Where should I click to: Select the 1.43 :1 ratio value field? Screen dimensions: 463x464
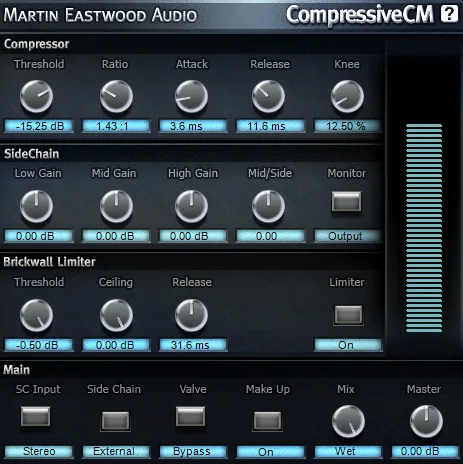click(x=116, y=126)
